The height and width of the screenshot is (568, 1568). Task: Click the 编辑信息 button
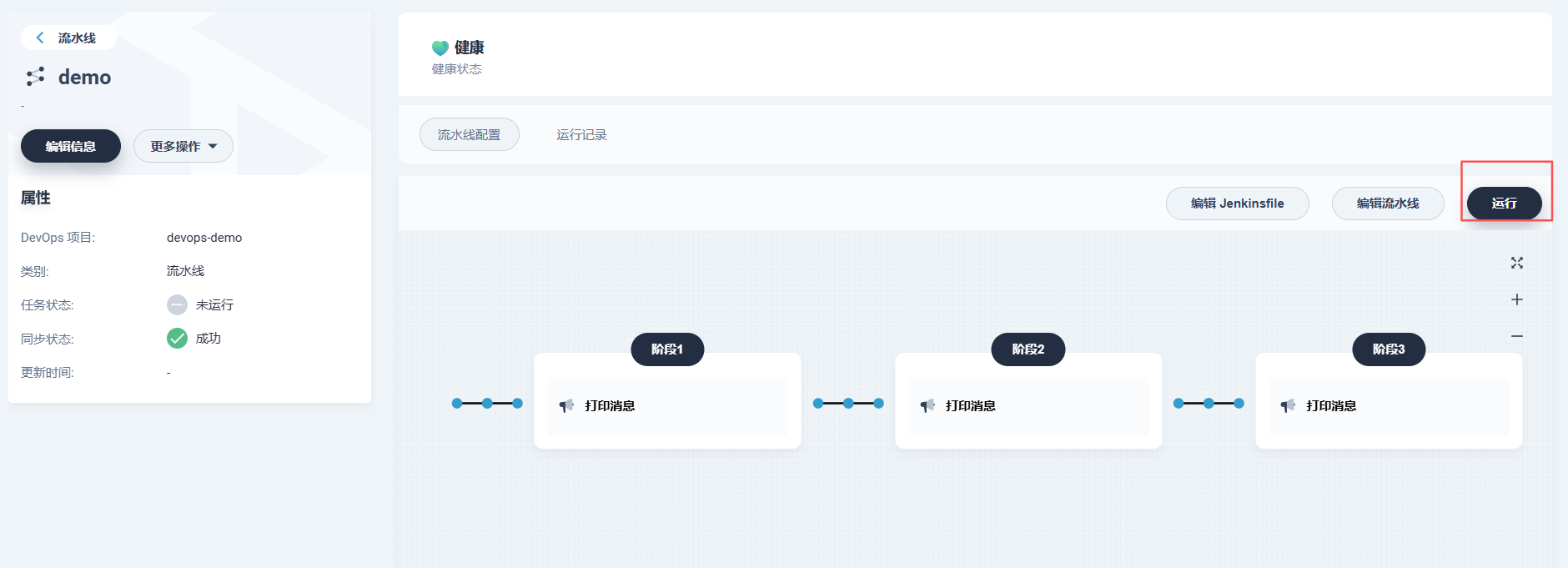coord(71,146)
